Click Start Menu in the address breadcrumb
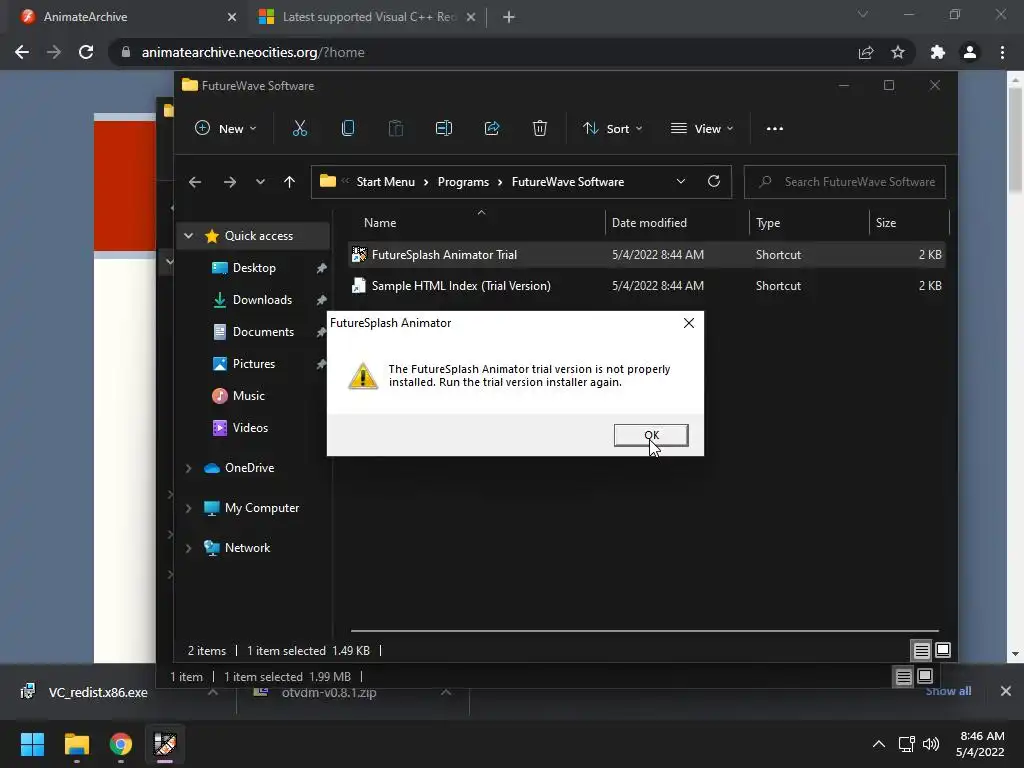The image size is (1024, 768). 385,182
